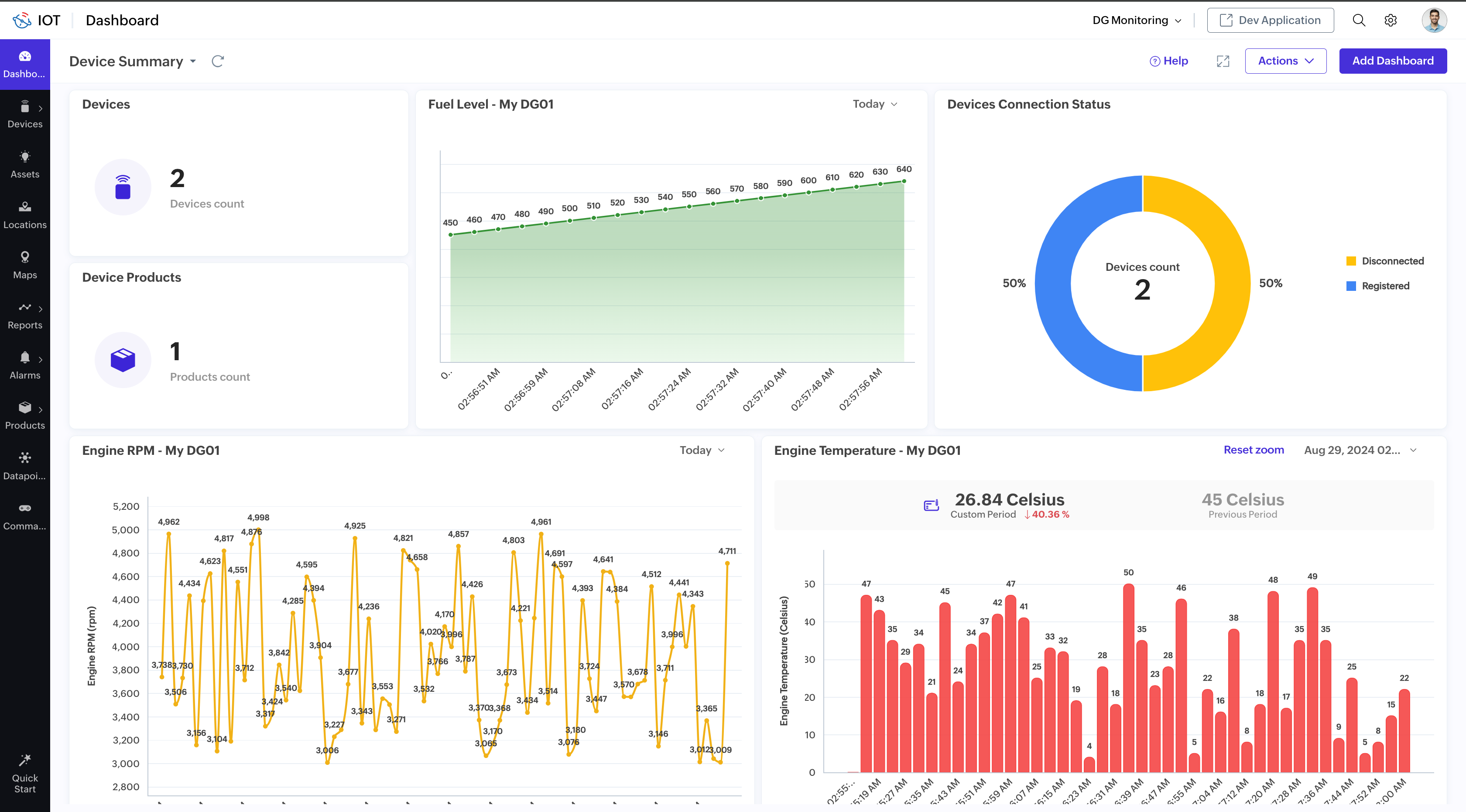Open Maps in the sidebar

click(25, 265)
